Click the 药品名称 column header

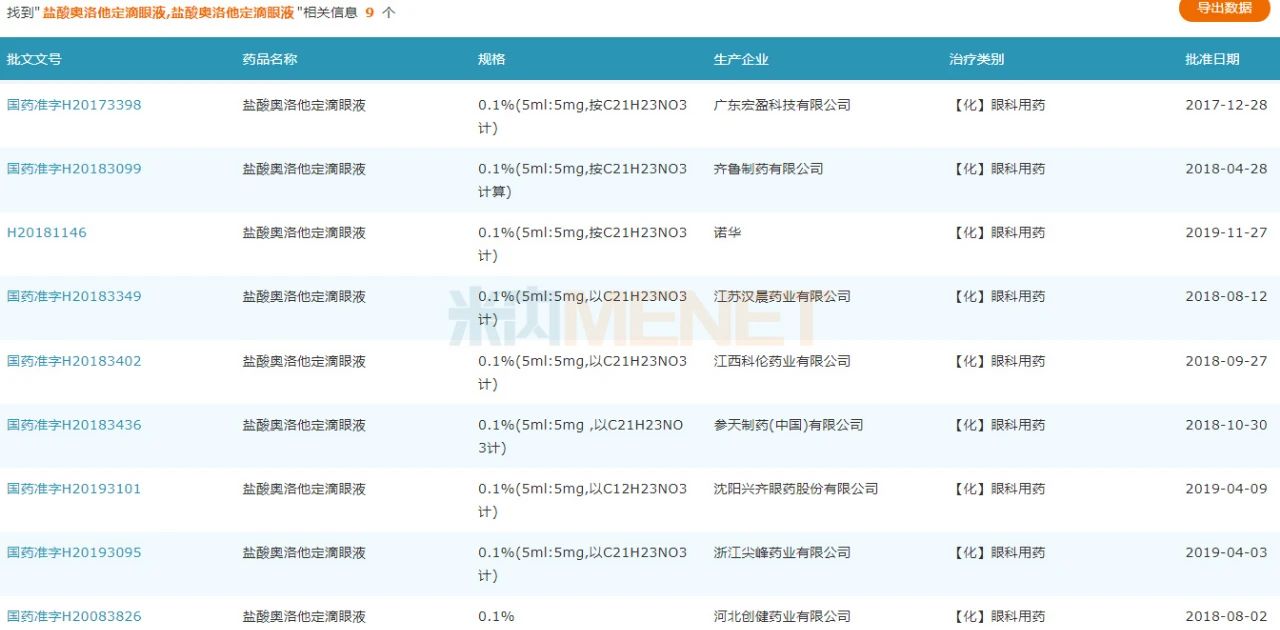click(x=270, y=59)
